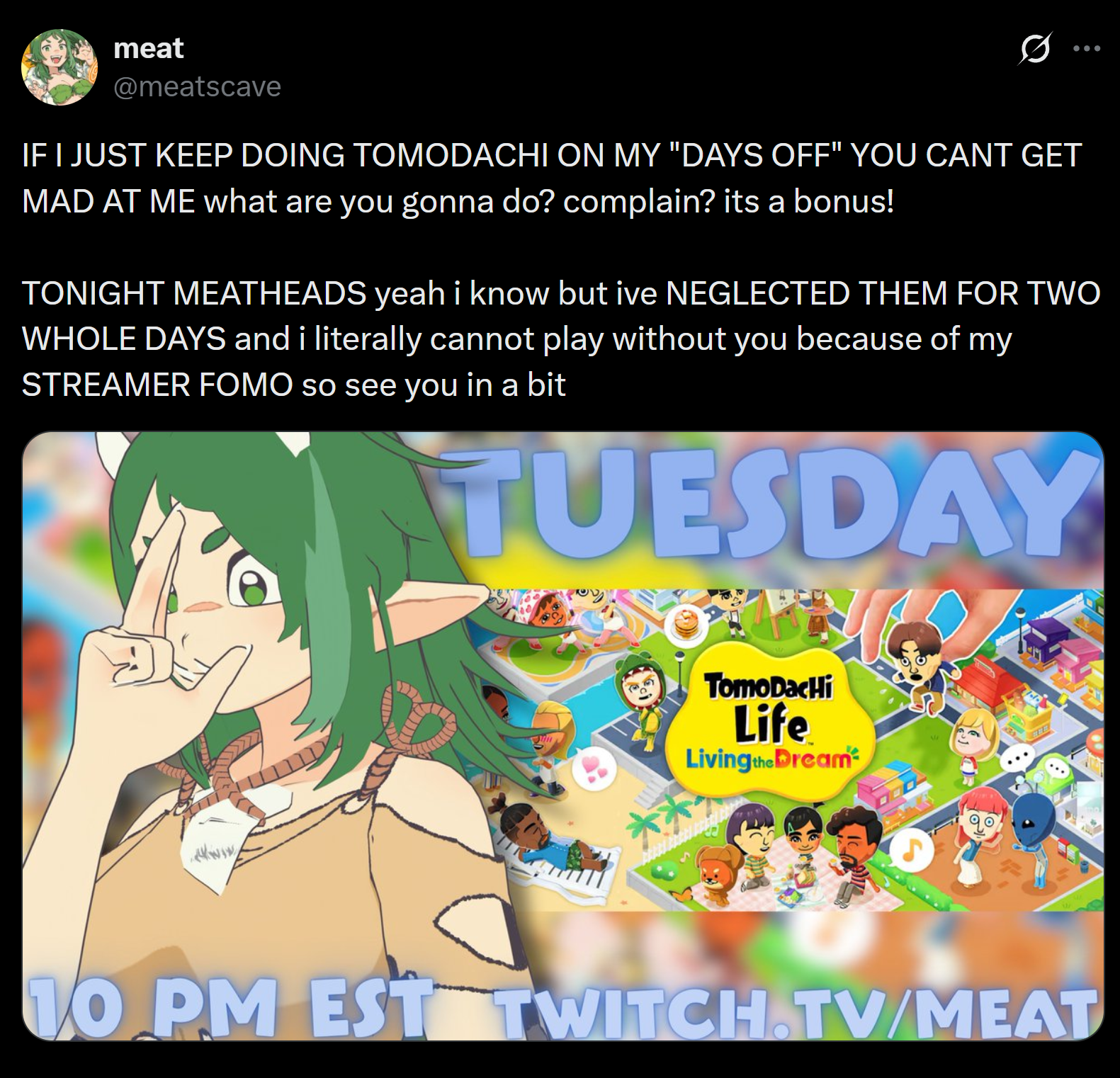
Task: Click the TUESDAY heading in the image
Action: pos(767,503)
